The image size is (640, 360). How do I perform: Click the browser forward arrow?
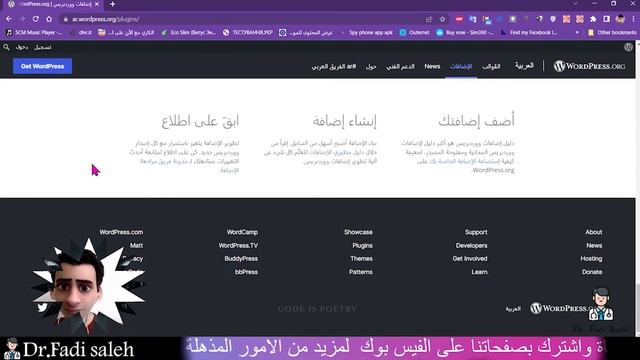pos(22,19)
